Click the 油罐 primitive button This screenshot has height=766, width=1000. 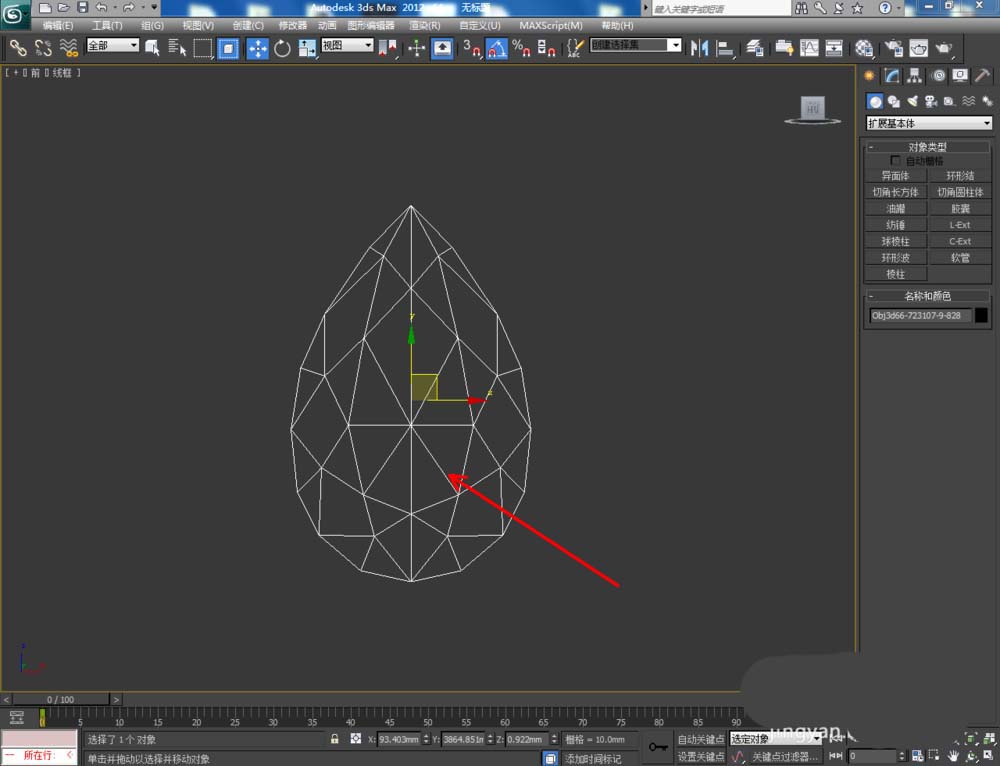(895, 209)
